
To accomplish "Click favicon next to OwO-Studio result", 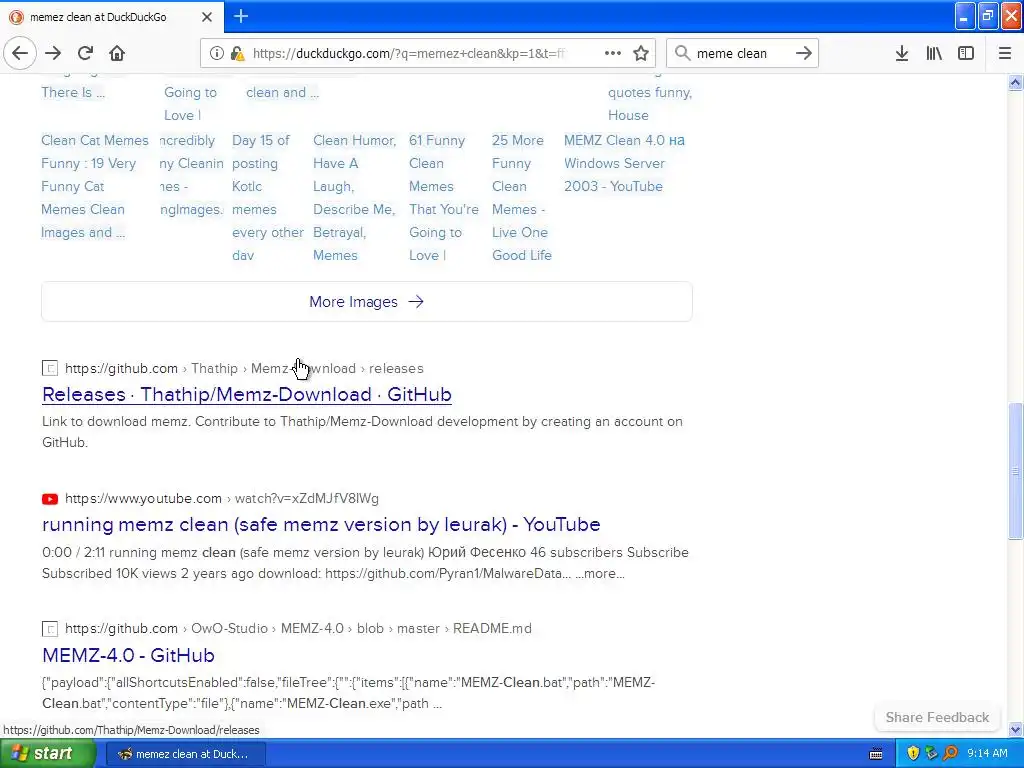I will (50, 629).
